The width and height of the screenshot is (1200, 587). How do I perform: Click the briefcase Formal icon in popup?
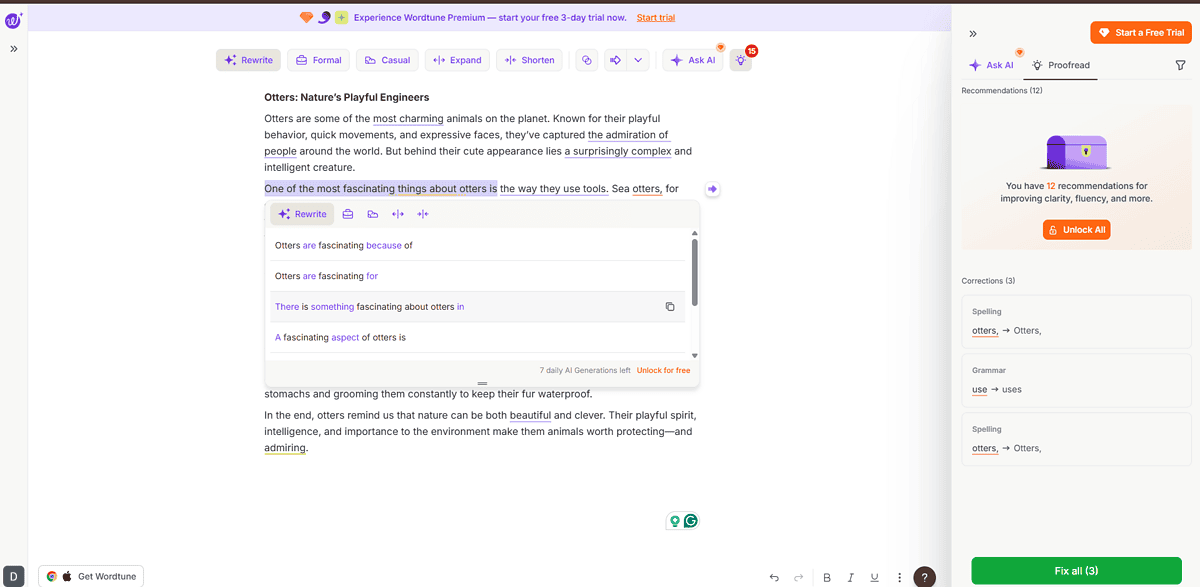pos(348,214)
